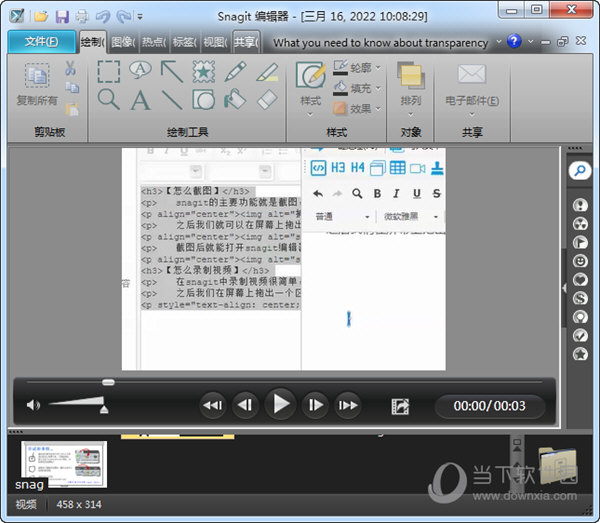Switch to the Draw (绘制) tab
The width and height of the screenshot is (600, 523).
(93, 42)
